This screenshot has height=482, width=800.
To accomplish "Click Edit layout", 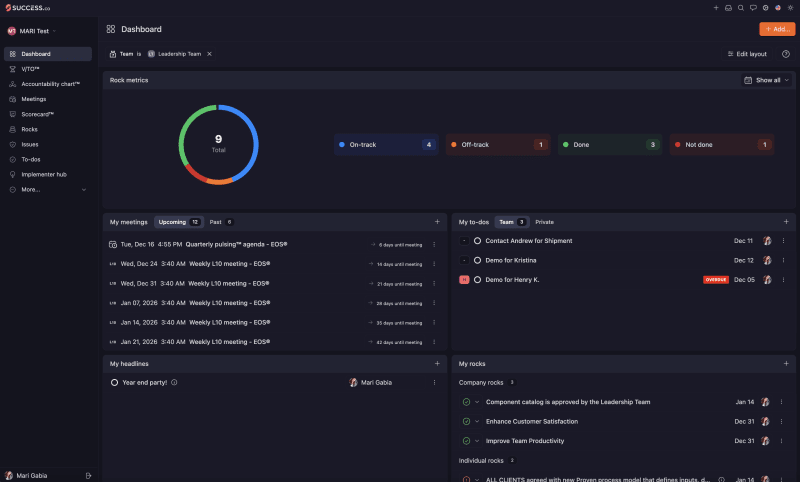I will (x=747, y=54).
